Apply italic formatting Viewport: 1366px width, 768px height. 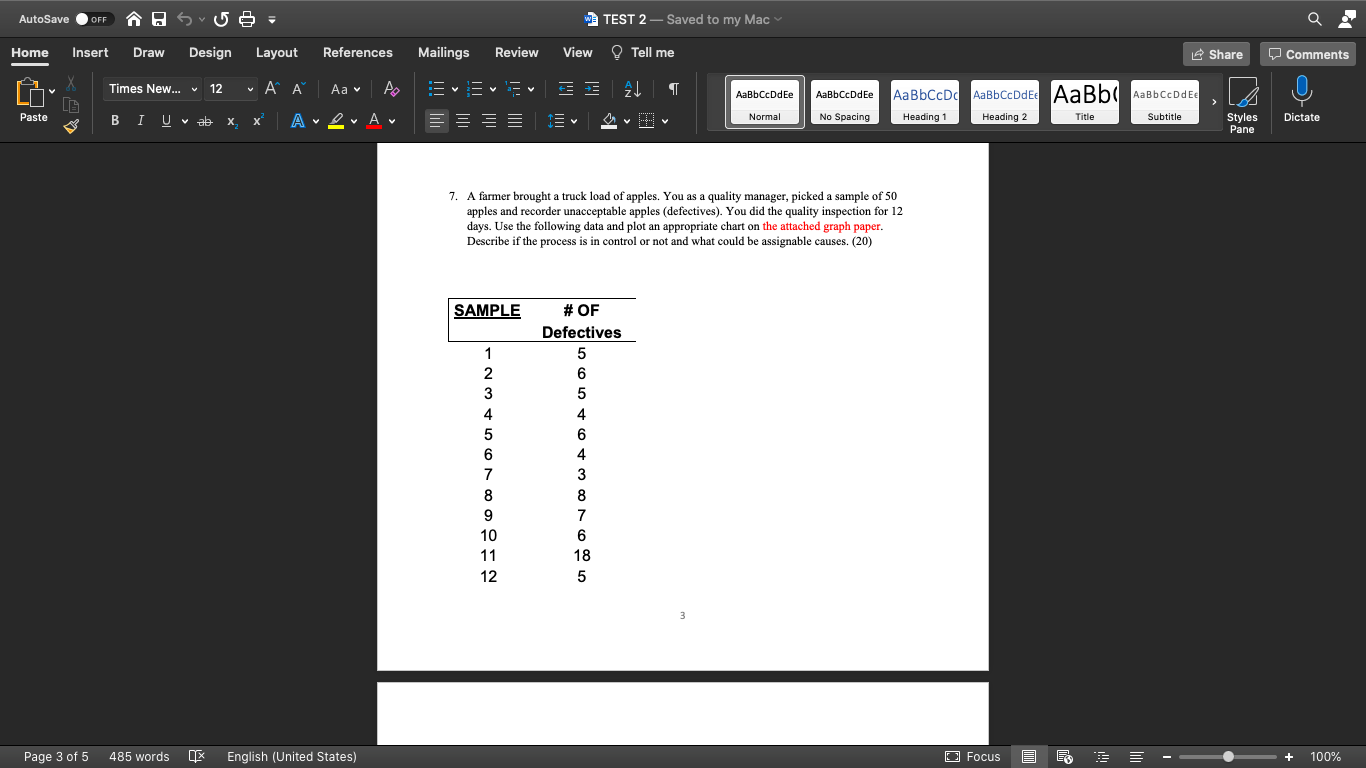(140, 120)
